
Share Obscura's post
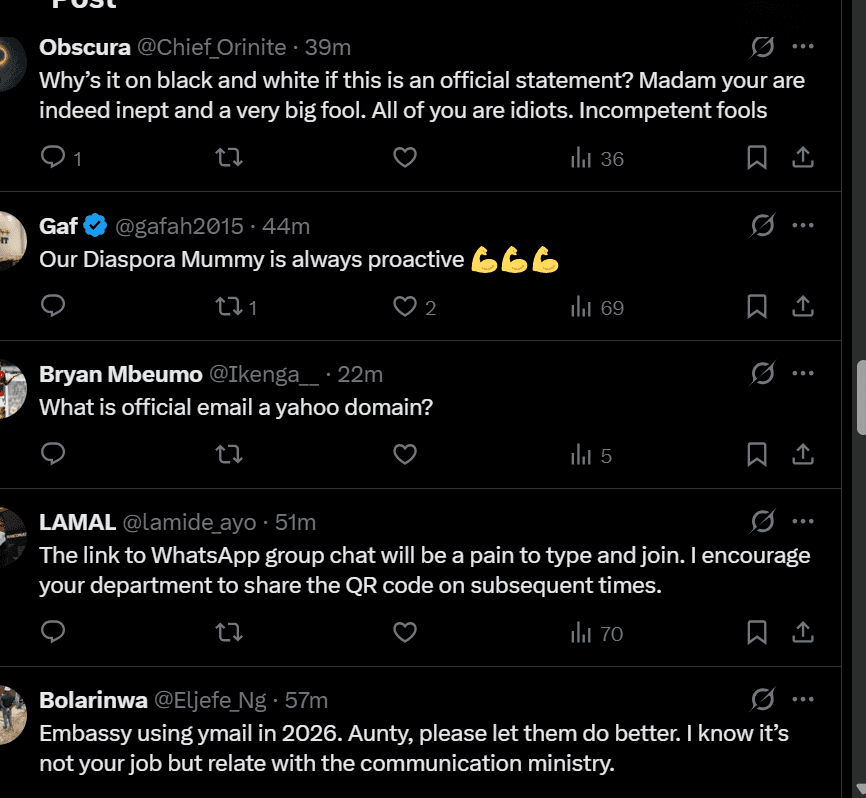click(x=802, y=158)
